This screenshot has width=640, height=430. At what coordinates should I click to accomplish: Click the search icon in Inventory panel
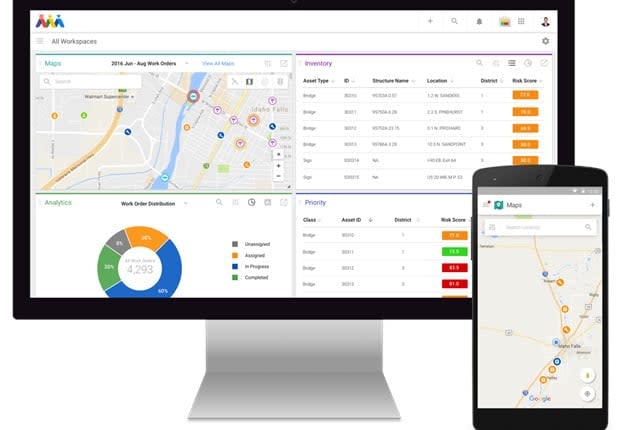[x=480, y=63]
